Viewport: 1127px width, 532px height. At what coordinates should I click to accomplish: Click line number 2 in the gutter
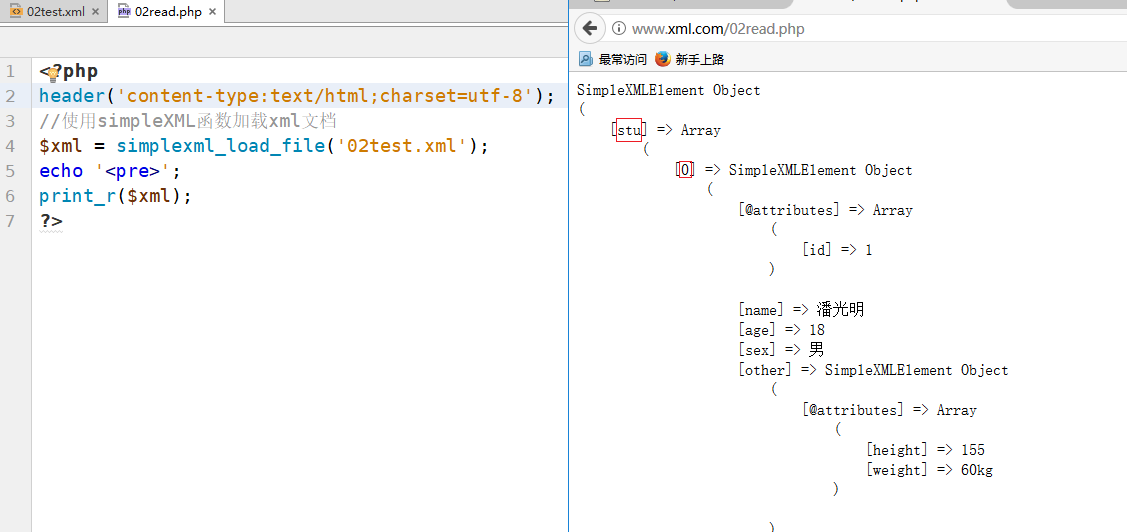coord(10,96)
